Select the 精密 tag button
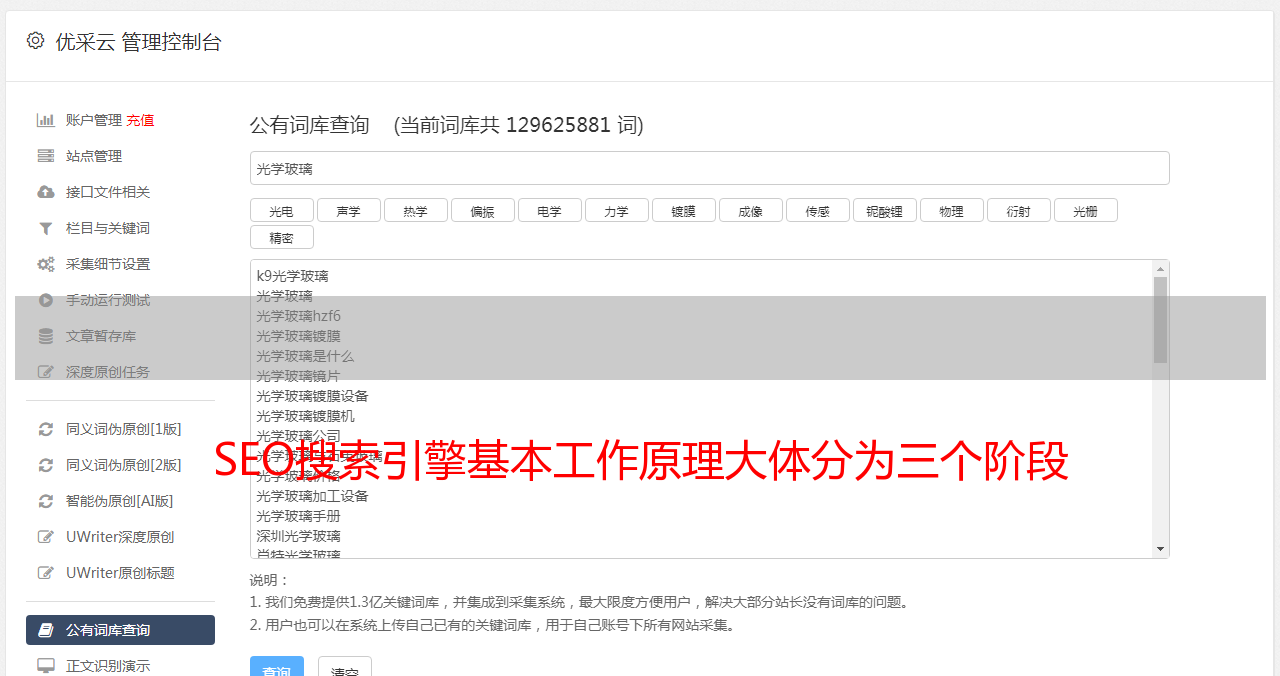This screenshot has width=1280, height=676. tap(281, 238)
